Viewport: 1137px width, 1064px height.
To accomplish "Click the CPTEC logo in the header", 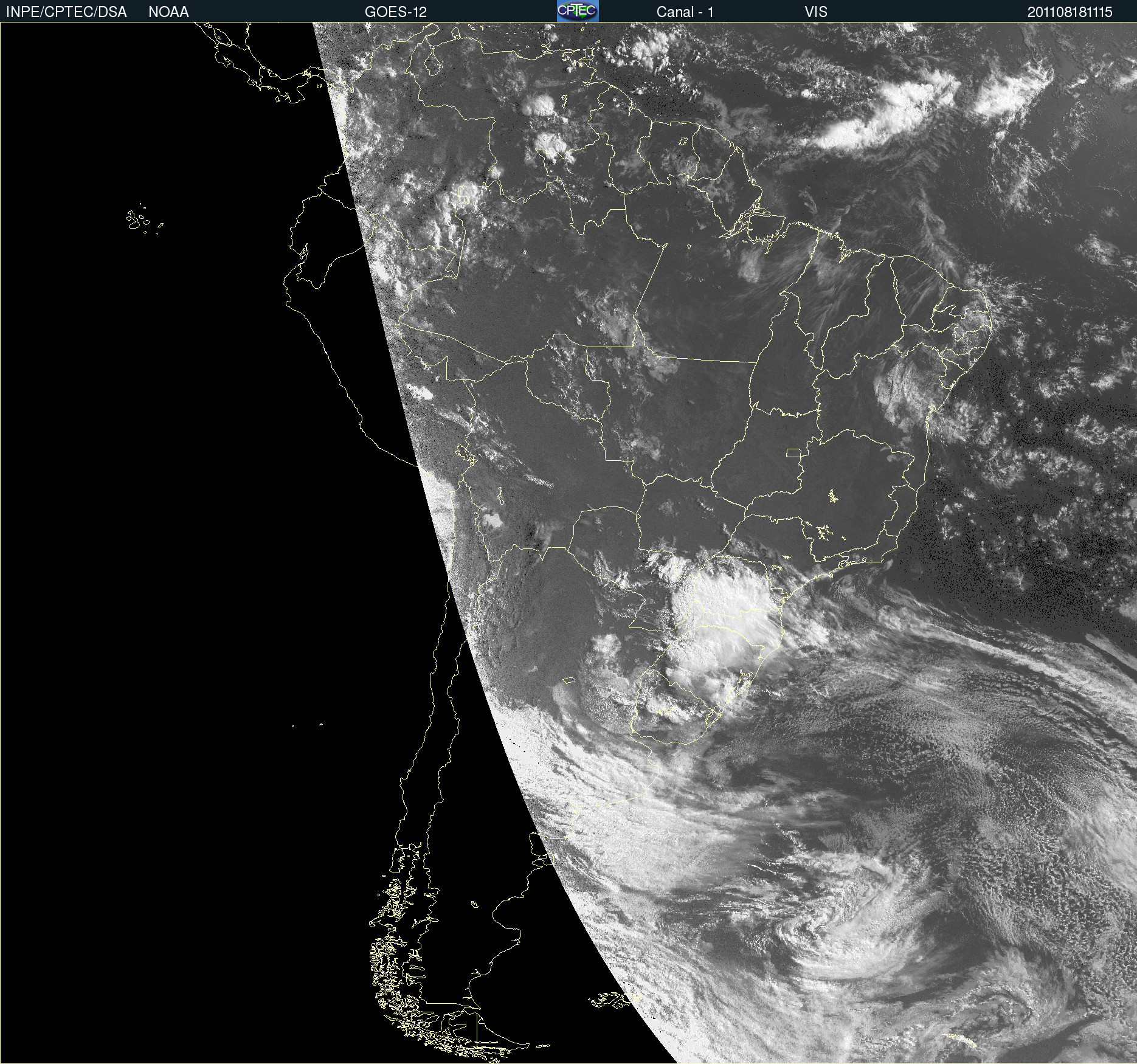I will (578, 11).
